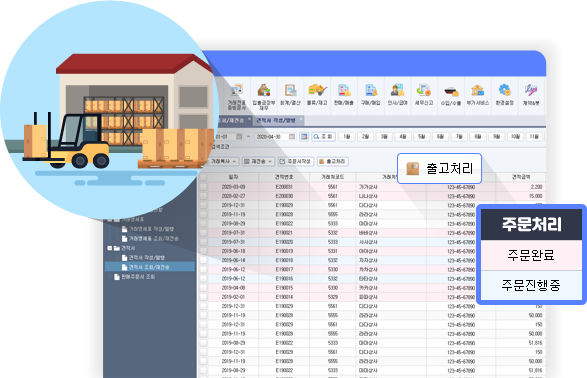587x378 pixels.
Task: Sort by the 일자 column header
Action: tap(233, 177)
